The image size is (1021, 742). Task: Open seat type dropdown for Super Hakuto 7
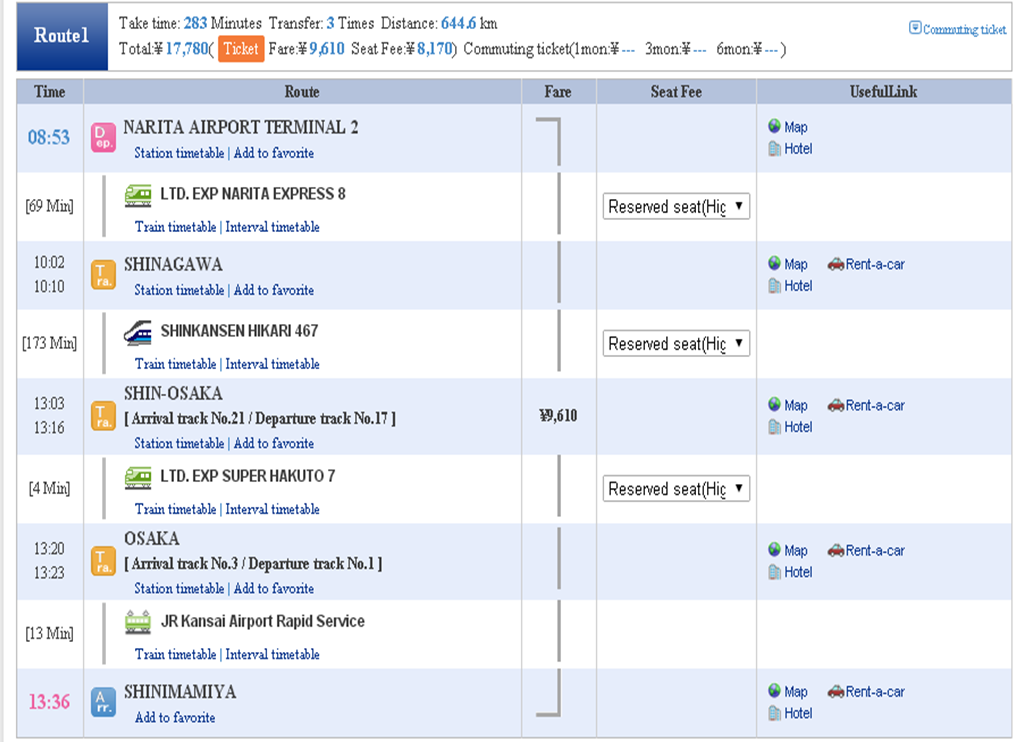pyautogui.click(x=676, y=489)
